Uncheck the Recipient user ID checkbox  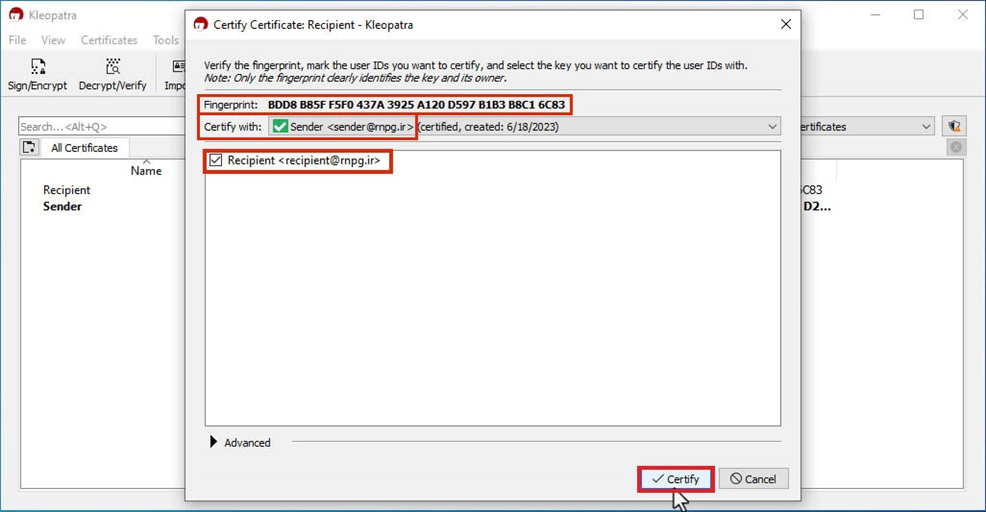click(x=216, y=160)
